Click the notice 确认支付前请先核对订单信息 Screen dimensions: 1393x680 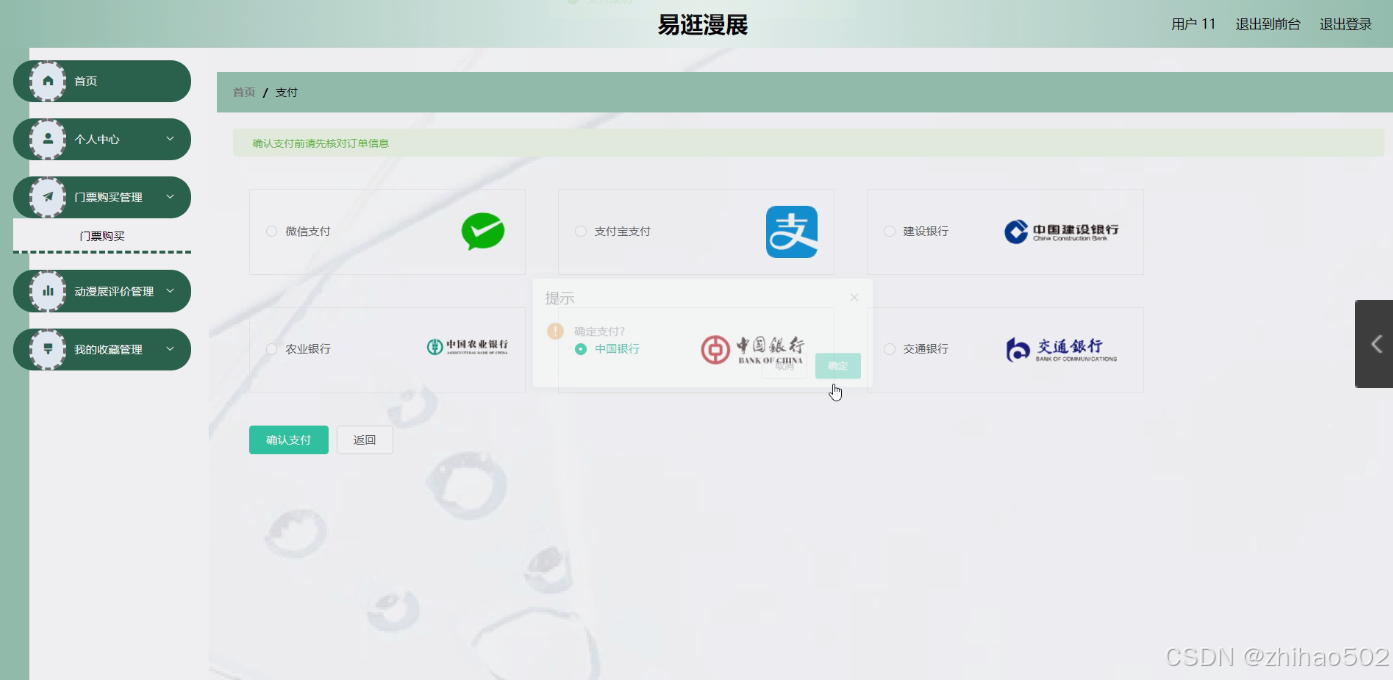tap(321, 143)
